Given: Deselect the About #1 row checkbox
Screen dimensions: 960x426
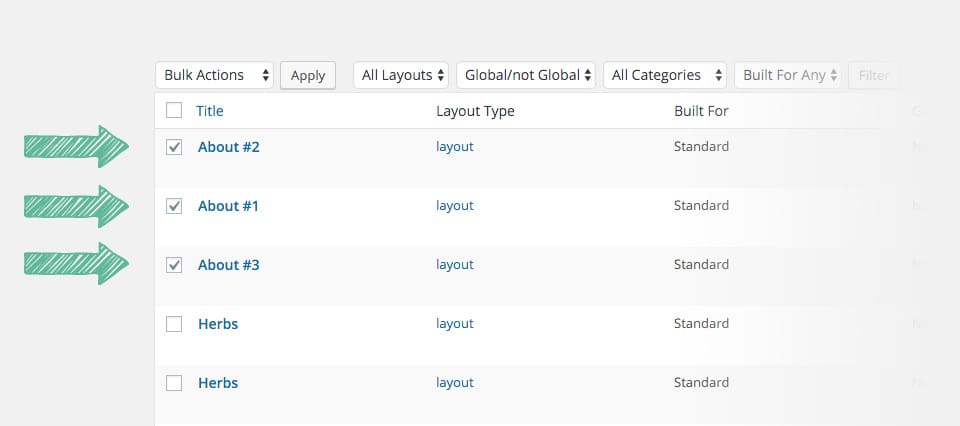Looking at the screenshot, I should pyautogui.click(x=174, y=206).
